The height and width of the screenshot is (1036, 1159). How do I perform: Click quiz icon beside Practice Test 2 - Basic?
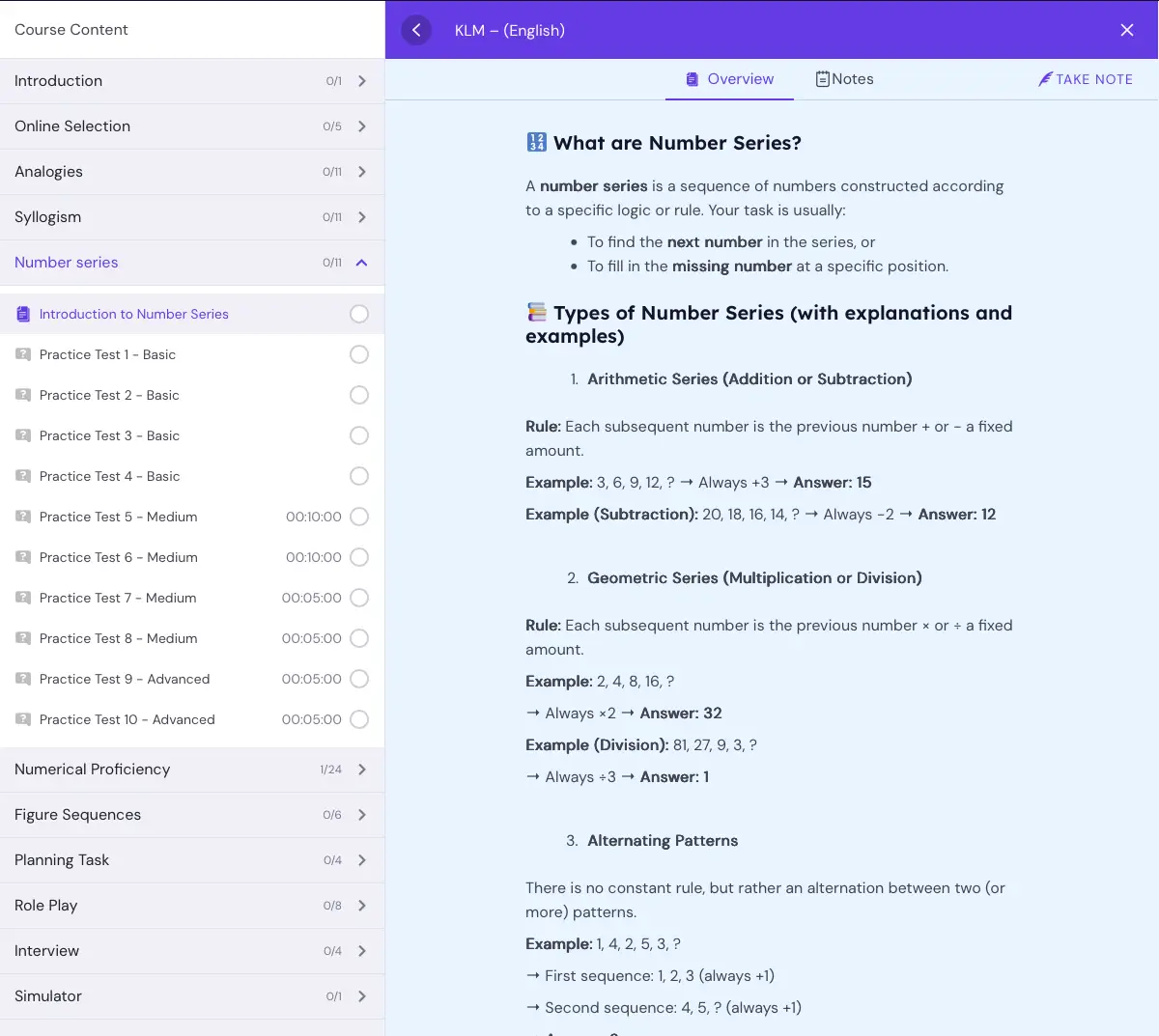coord(23,395)
